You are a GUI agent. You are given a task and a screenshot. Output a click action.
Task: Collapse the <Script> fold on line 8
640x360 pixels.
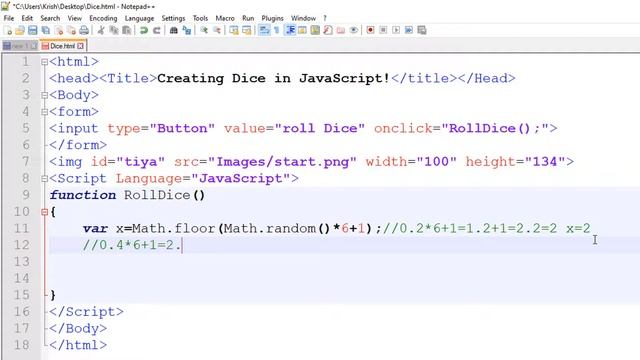tap(44, 178)
